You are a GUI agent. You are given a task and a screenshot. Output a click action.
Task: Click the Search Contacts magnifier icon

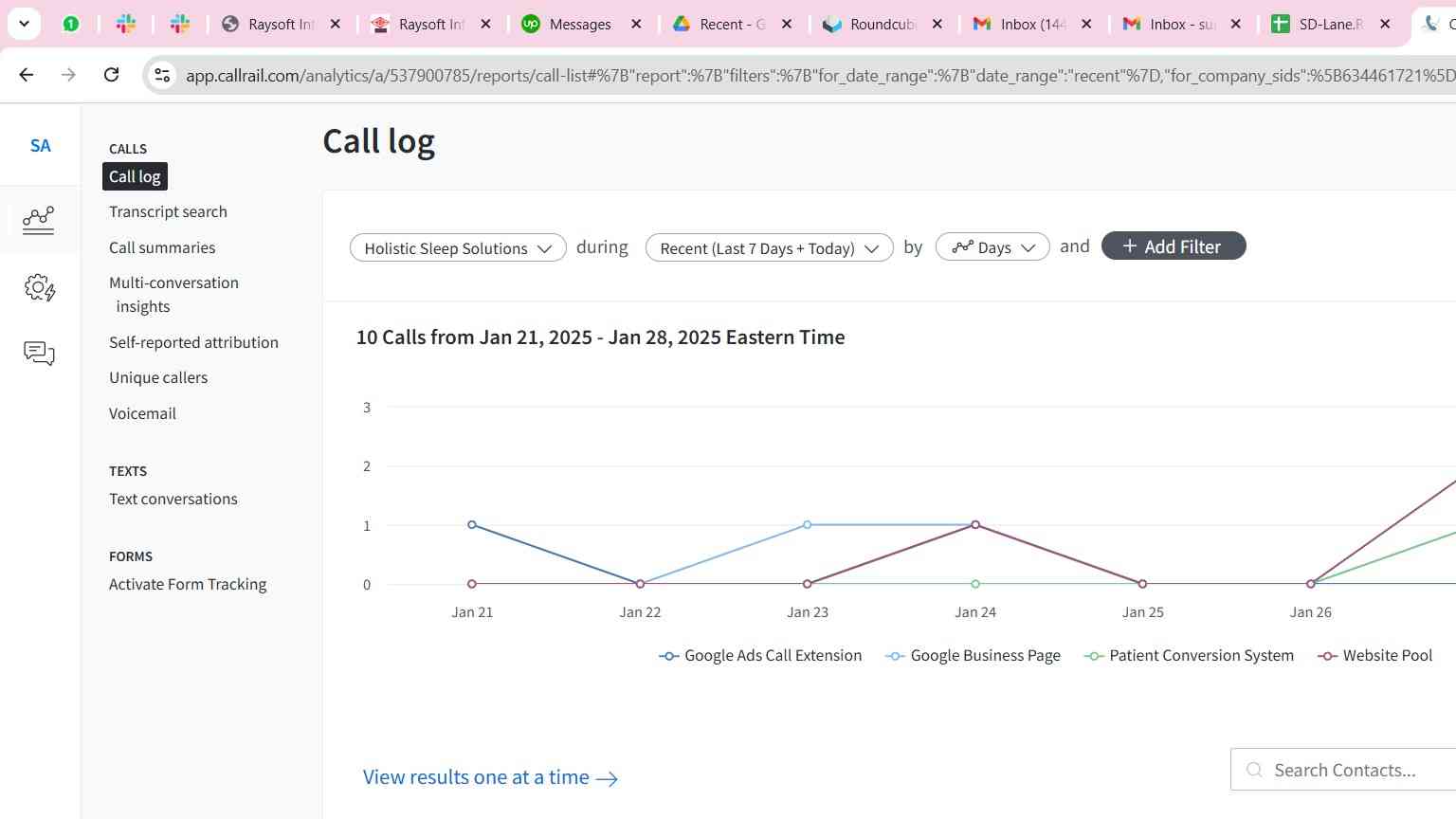pos(1254,770)
